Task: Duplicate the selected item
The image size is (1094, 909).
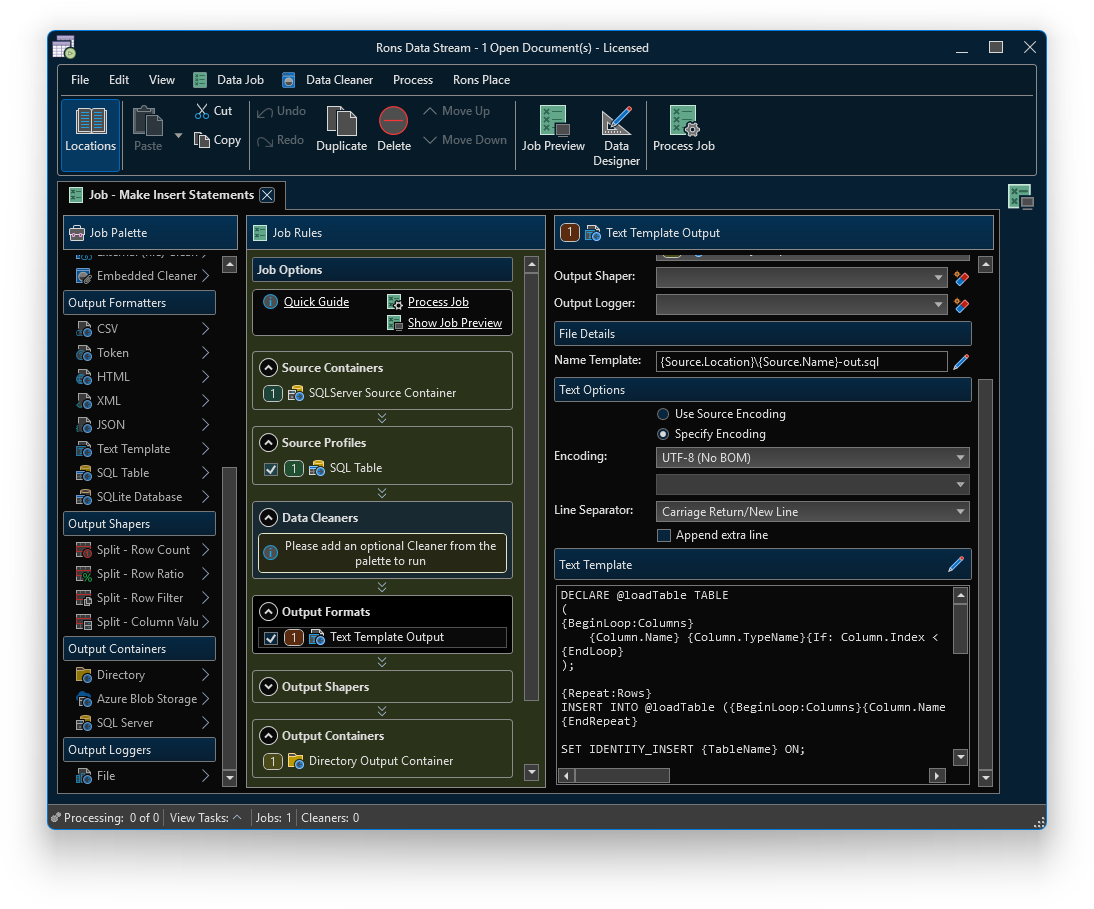Action: pos(341,130)
